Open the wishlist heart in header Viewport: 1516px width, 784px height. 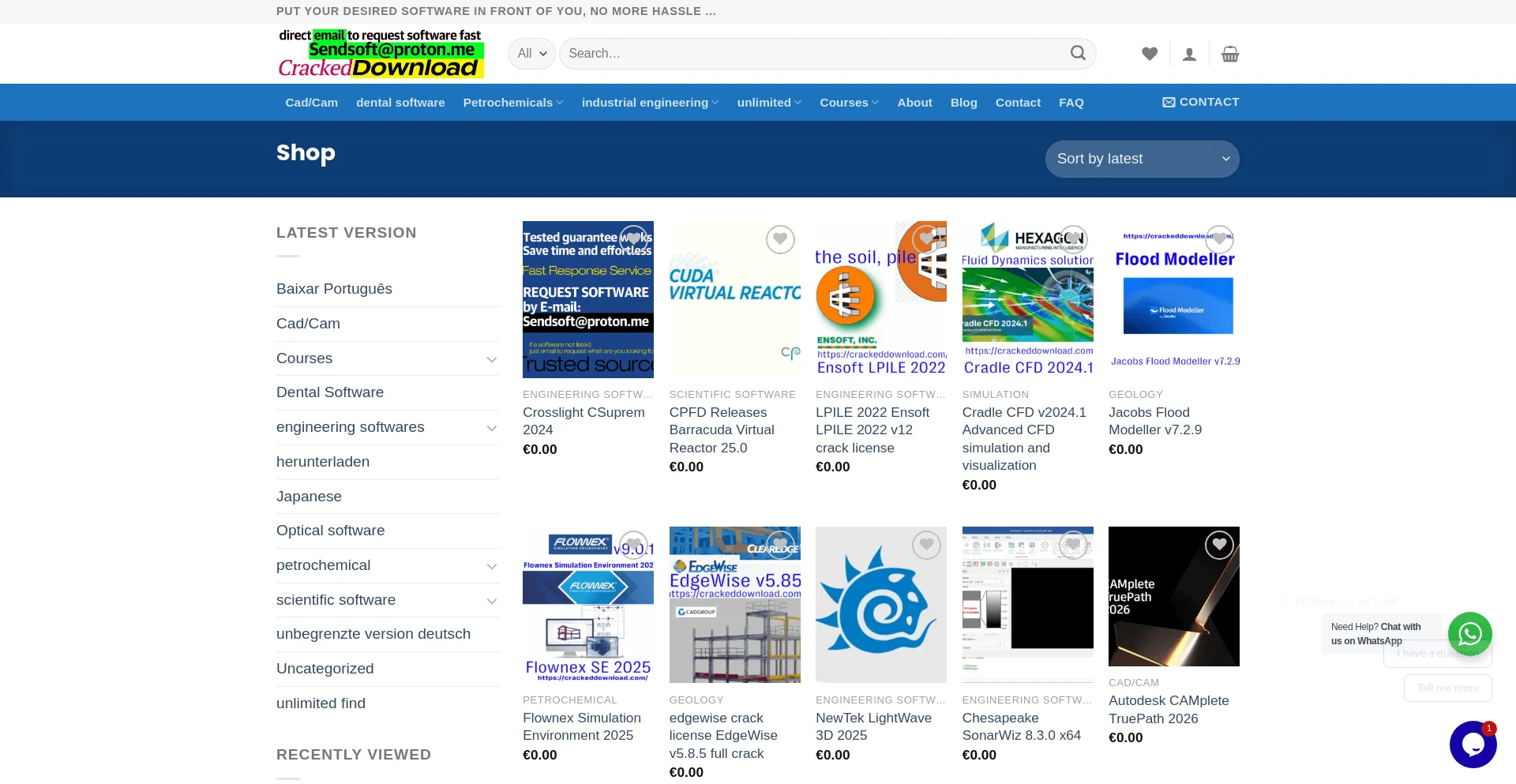point(1150,54)
